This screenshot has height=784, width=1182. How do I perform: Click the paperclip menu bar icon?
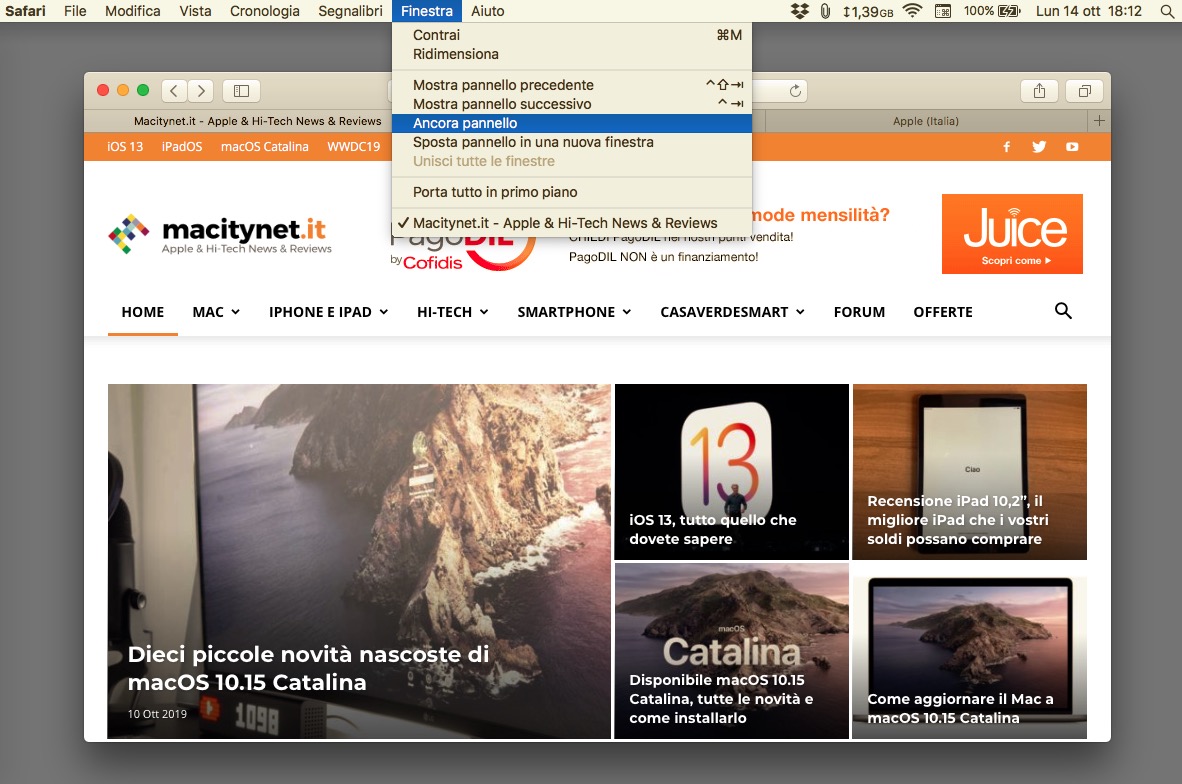tap(825, 11)
